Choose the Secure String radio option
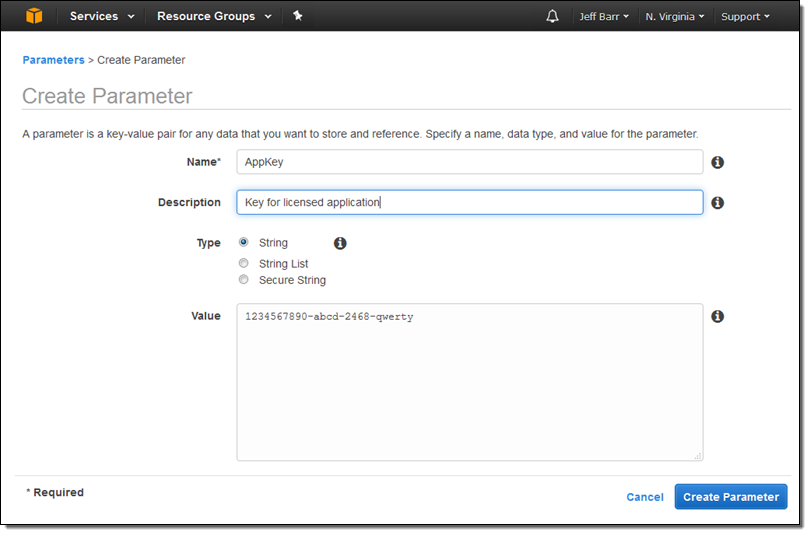 pyautogui.click(x=244, y=280)
